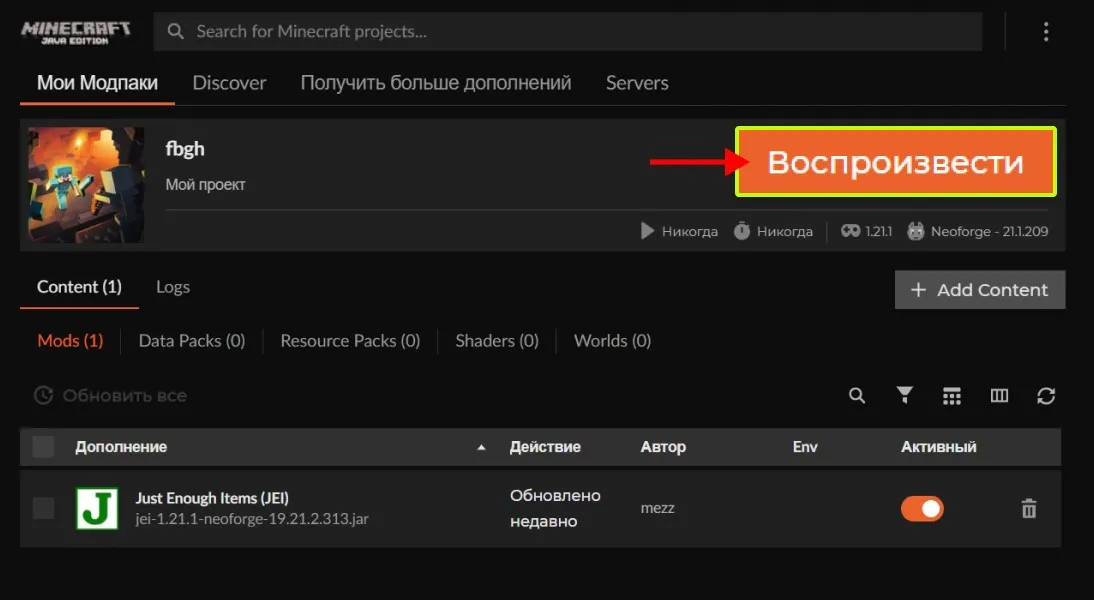The width and height of the screenshot is (1094, 600).
Task: Select the Mods (1) category
Action: 70,340
